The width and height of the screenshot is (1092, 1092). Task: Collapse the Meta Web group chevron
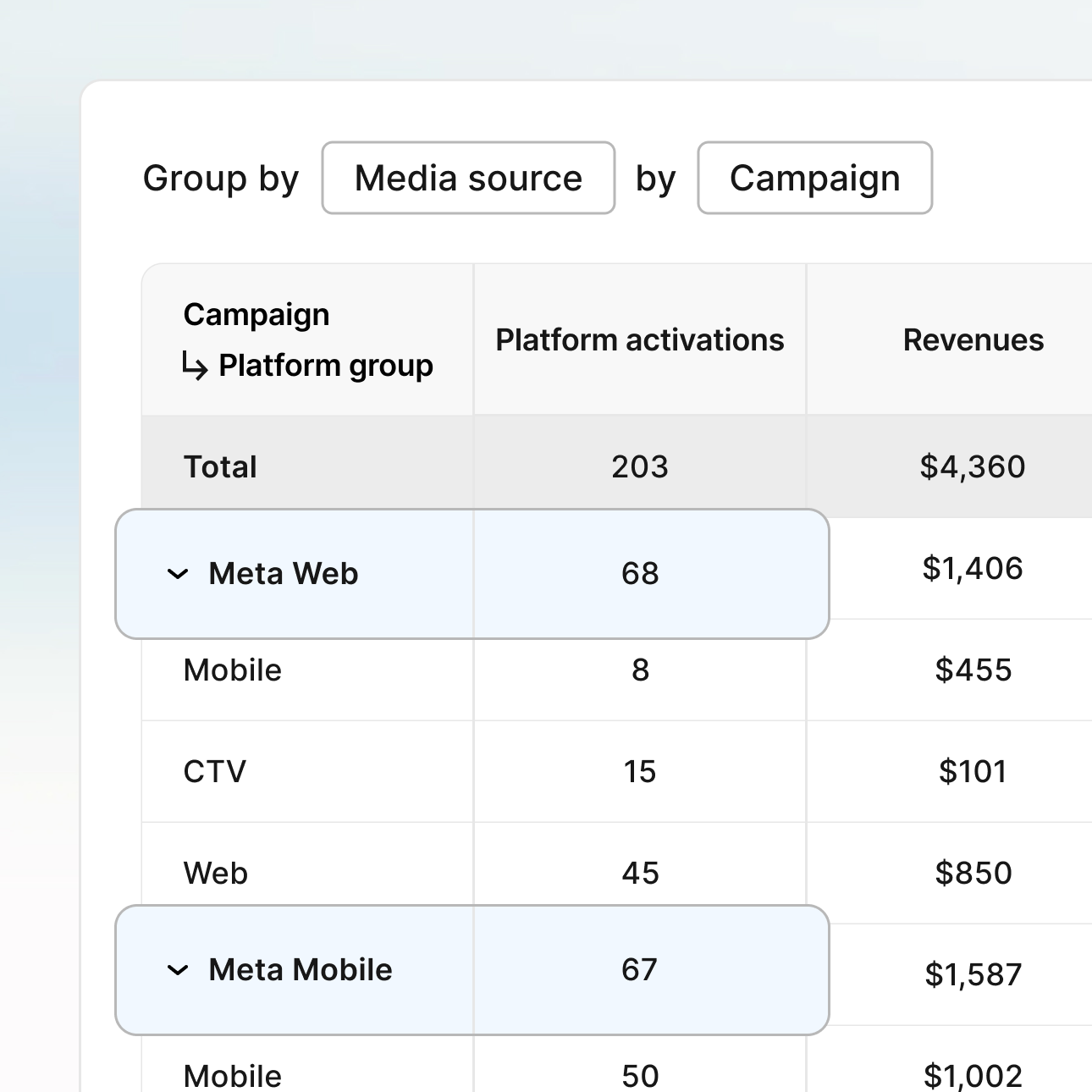pos(177,573)
